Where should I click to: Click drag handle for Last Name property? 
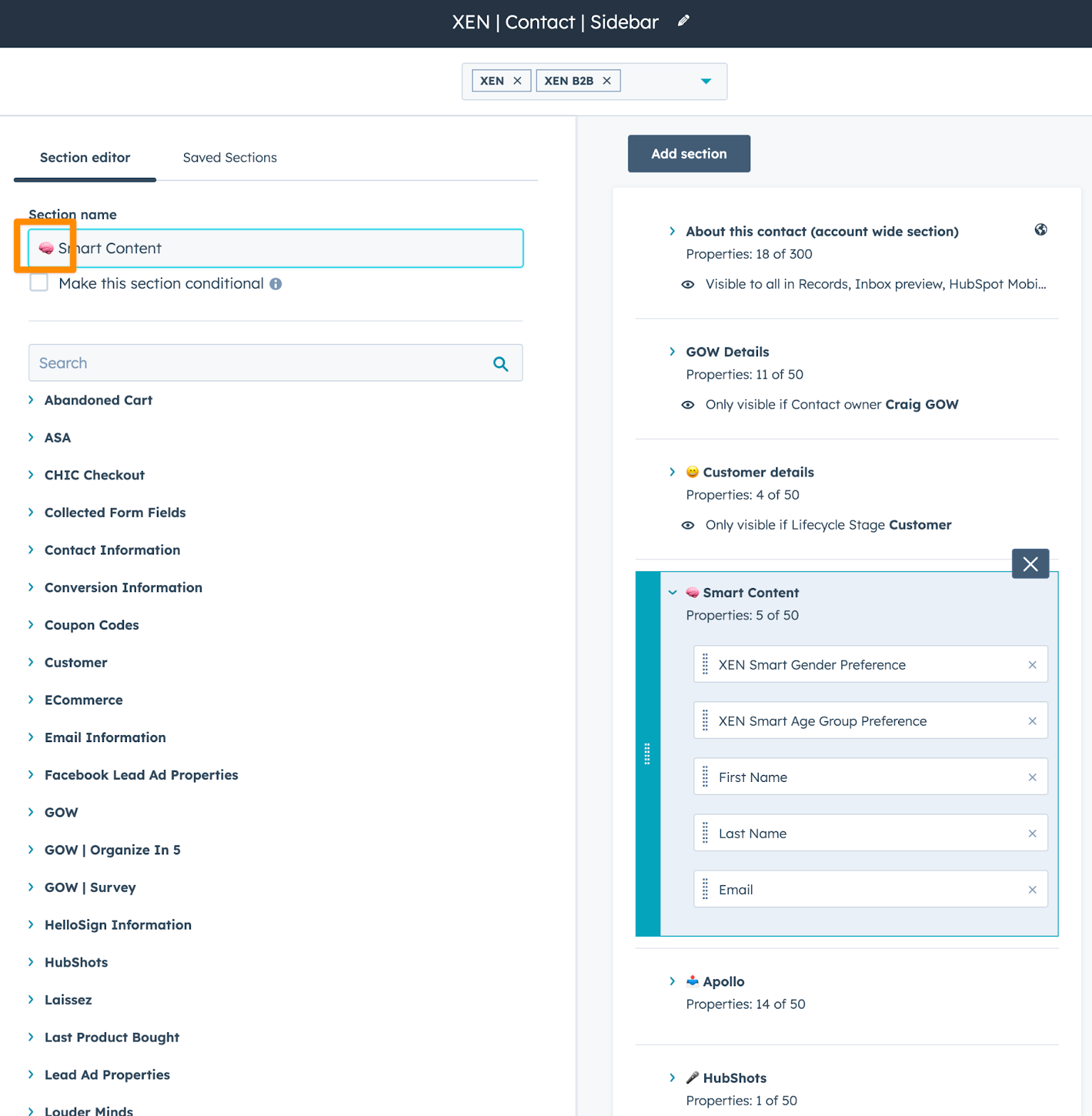pyautogui.click(x=705, y=834)
